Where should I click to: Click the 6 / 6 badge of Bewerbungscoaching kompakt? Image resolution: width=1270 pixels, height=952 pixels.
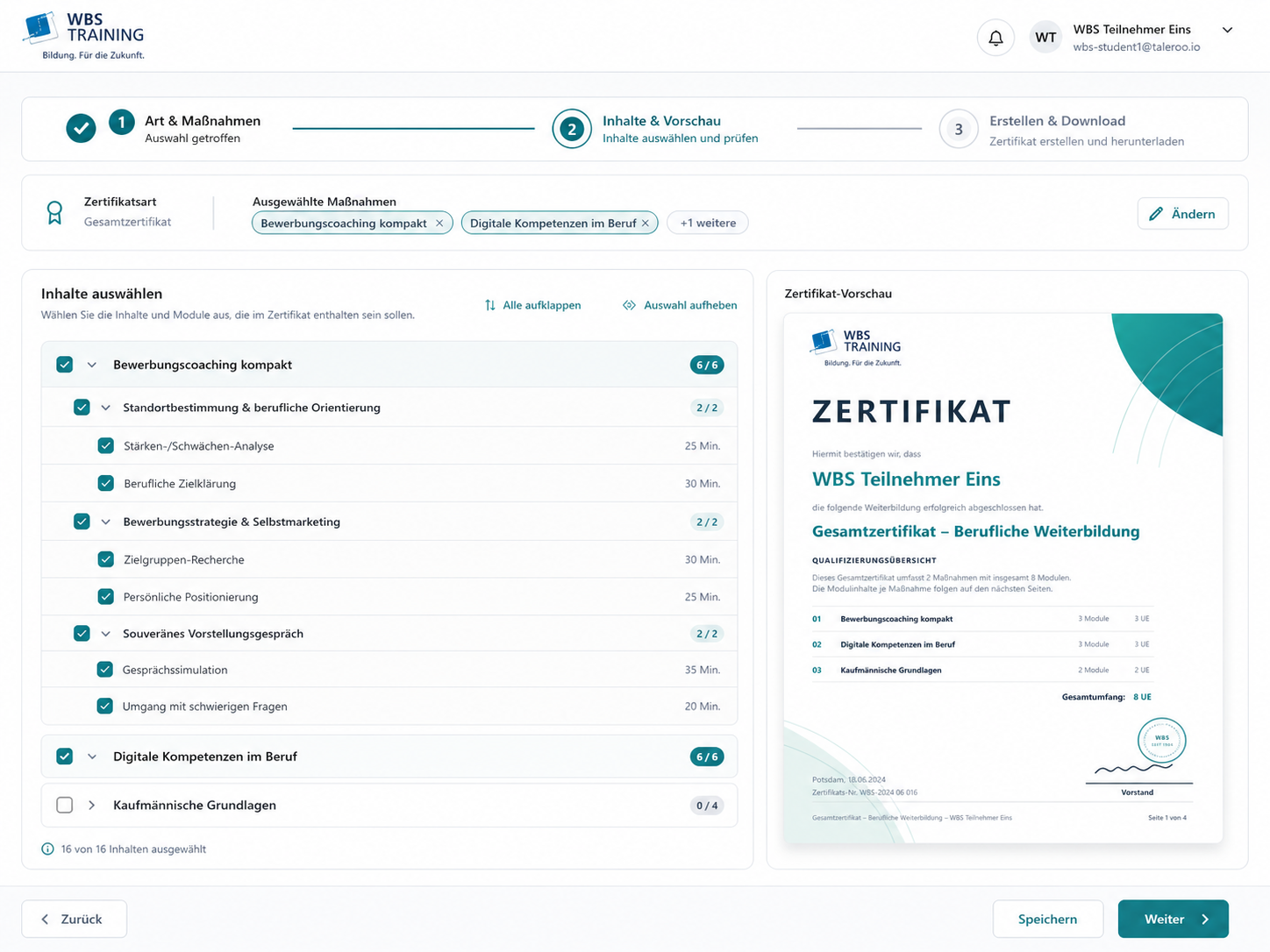tap(707, 365)
